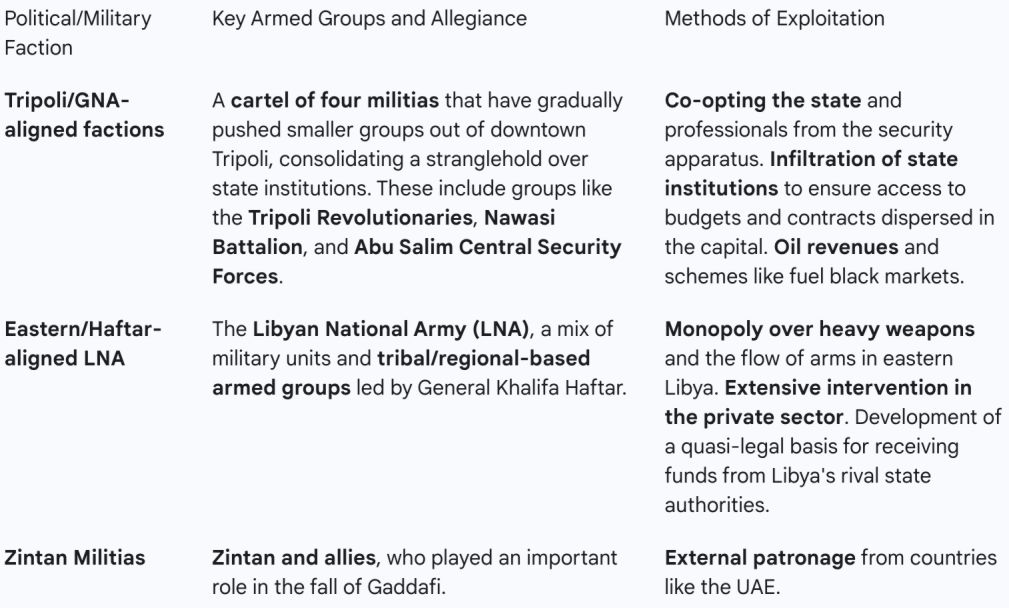The image size is (1009, 608).
Task: Click "Abu Salim Central Security Forces" text
Action: click(487, 246)
